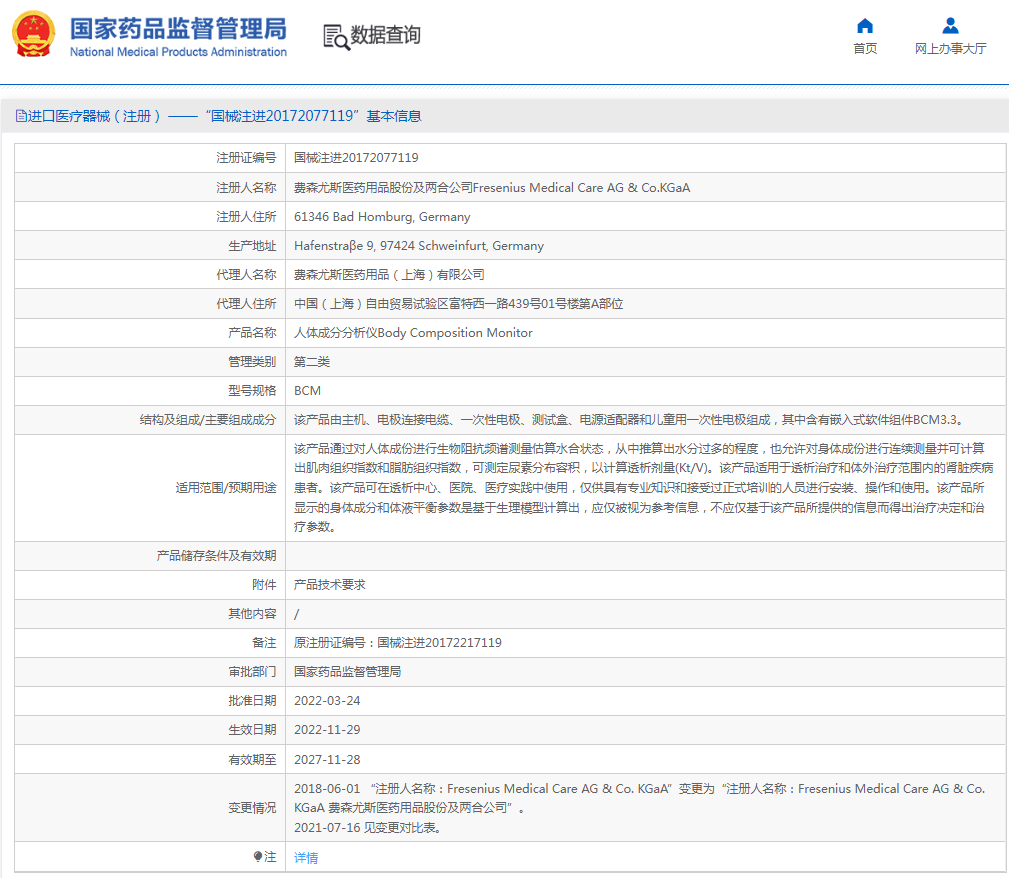
Task: Click the pin icon beside 注 label
Action: [257, 857]
